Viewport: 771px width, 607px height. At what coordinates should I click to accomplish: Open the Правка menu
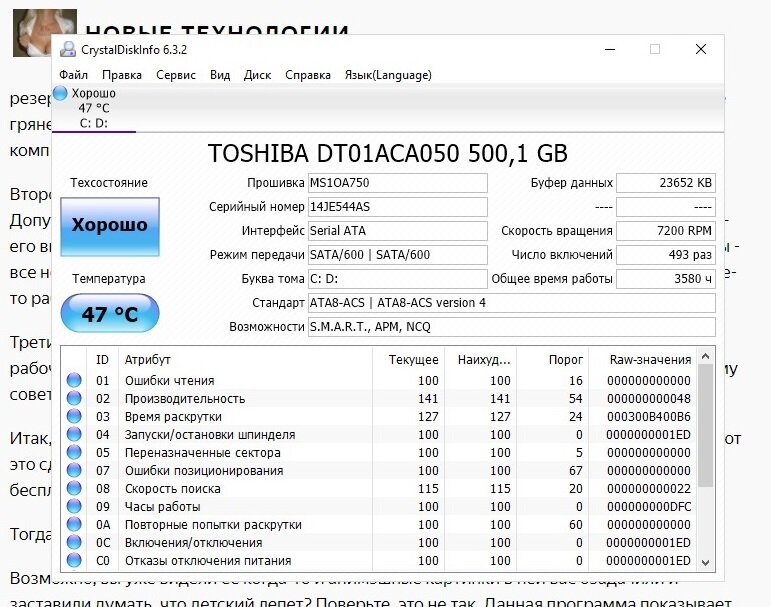(122, 75)
